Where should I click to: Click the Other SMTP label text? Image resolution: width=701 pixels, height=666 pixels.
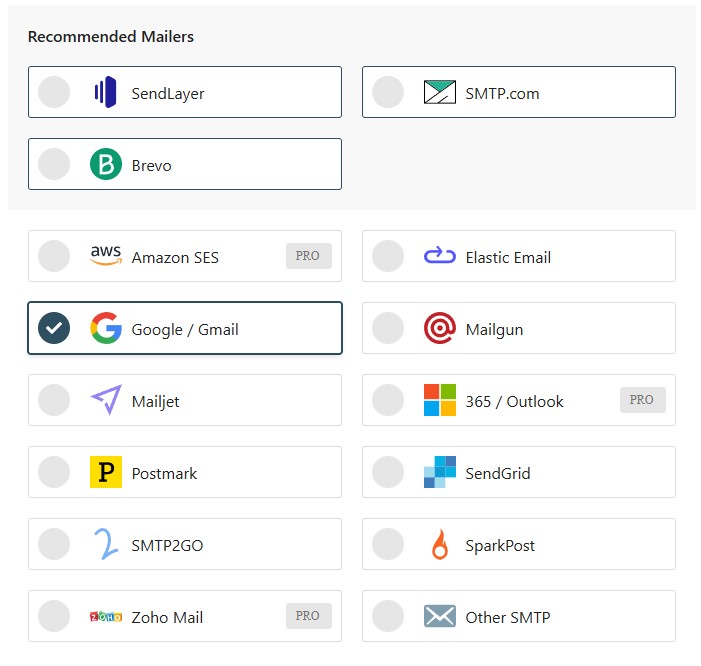(508, 618)
